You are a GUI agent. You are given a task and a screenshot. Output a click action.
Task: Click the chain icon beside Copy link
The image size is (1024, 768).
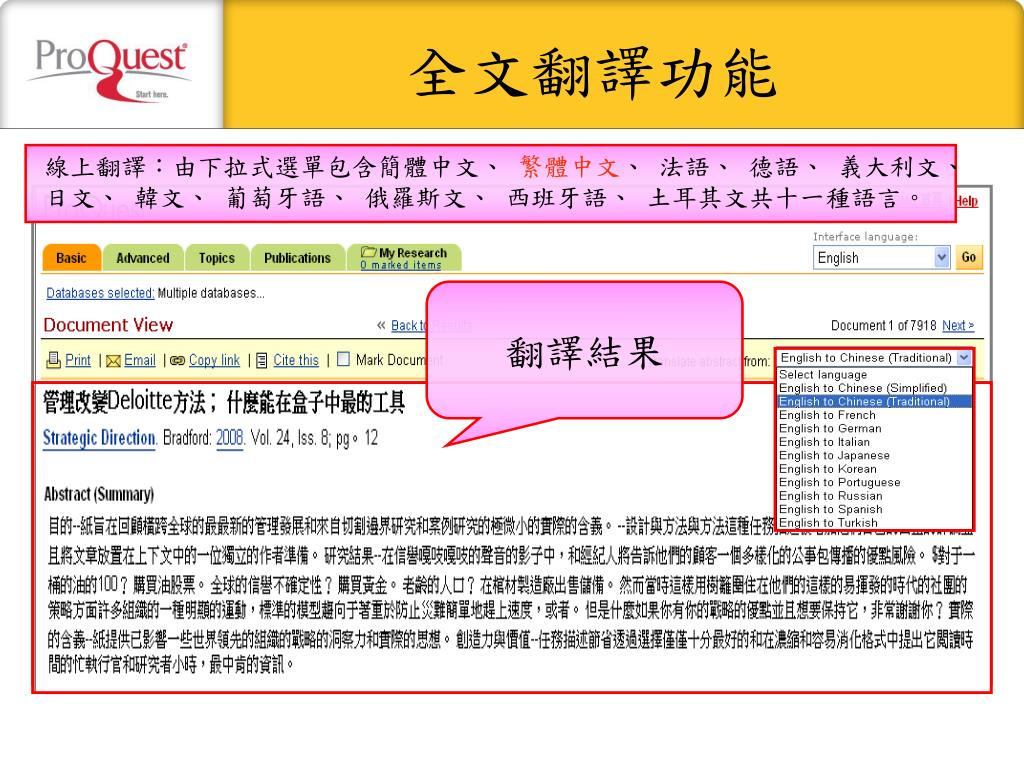click(178, 360)
